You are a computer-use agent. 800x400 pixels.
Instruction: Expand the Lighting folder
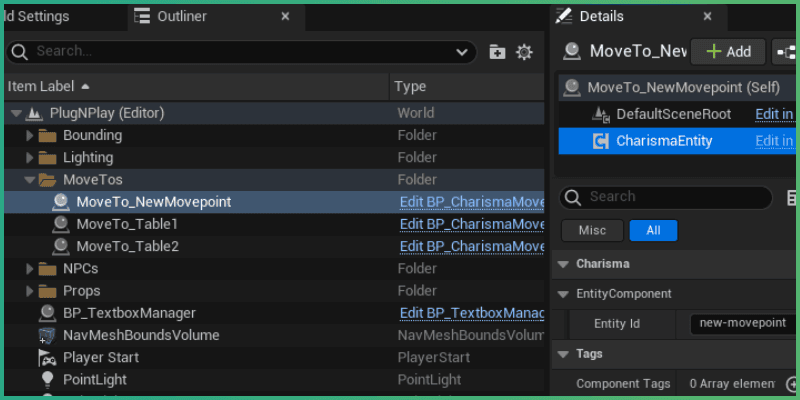click(30, 158)
